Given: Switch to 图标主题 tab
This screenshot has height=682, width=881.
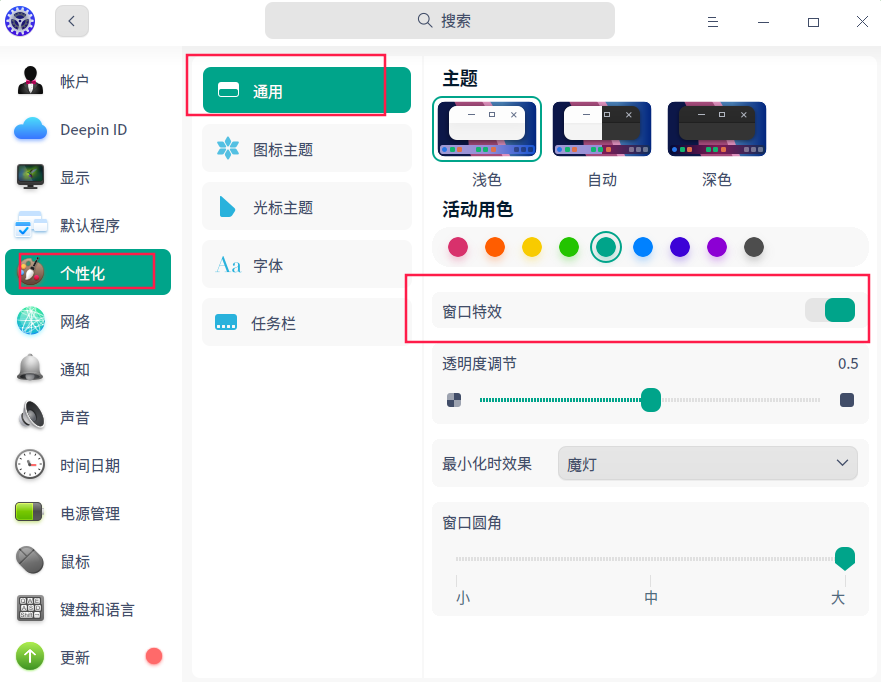Looking at the screenshot, I should click(x=307, y=148).
